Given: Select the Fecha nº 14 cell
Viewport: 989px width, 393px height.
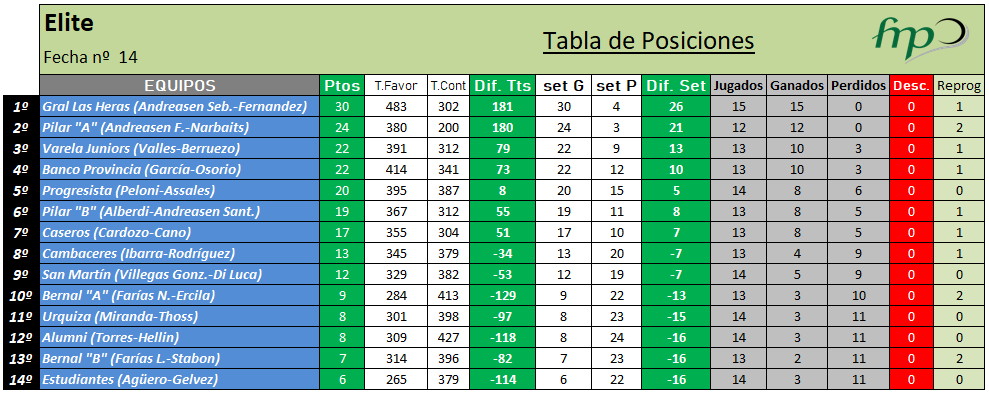Looking at the screenshot, I should click(x=91, y=57).
